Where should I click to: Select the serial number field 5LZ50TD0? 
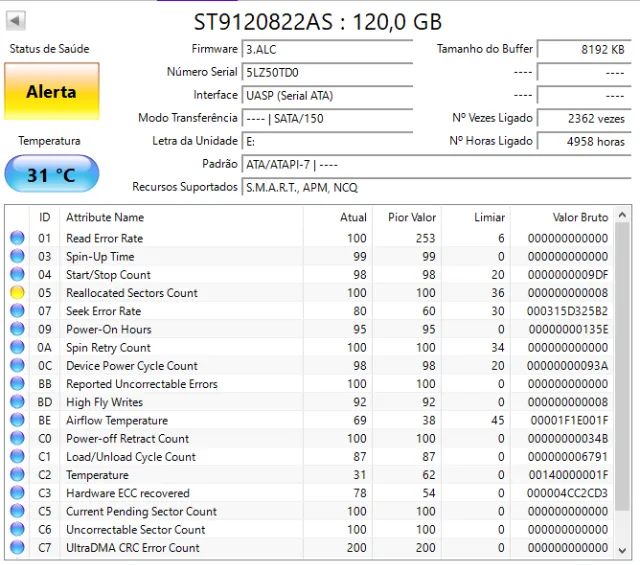coord(327,72)
